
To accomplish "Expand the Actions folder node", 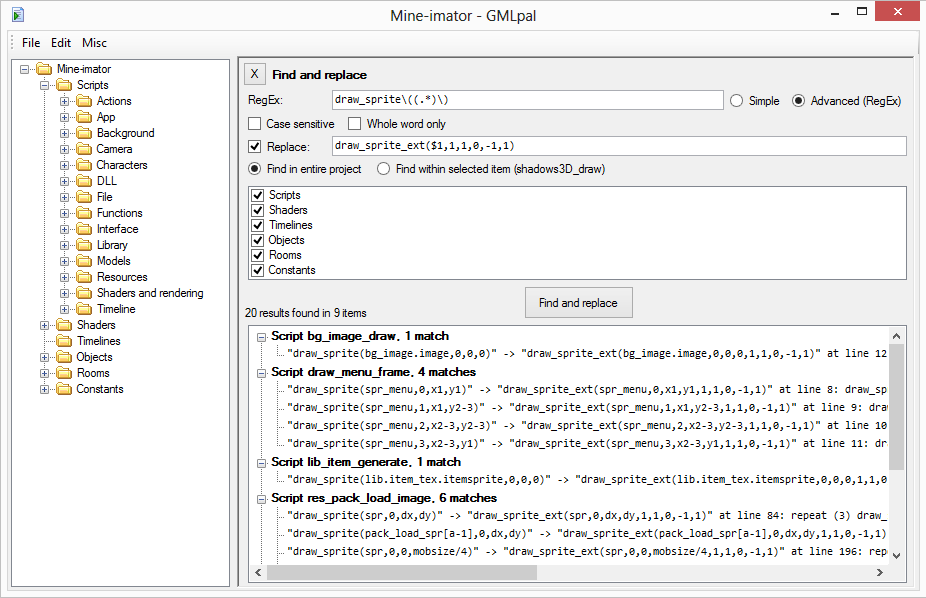I will pos(64,101).
